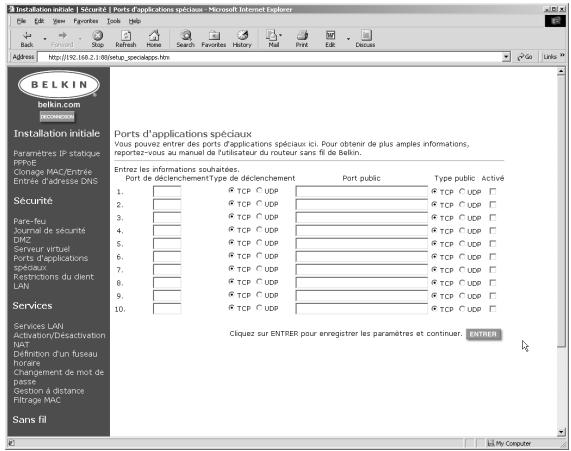
Task: Open Activation/Désactivation NAT link
Action: (59, 340)
